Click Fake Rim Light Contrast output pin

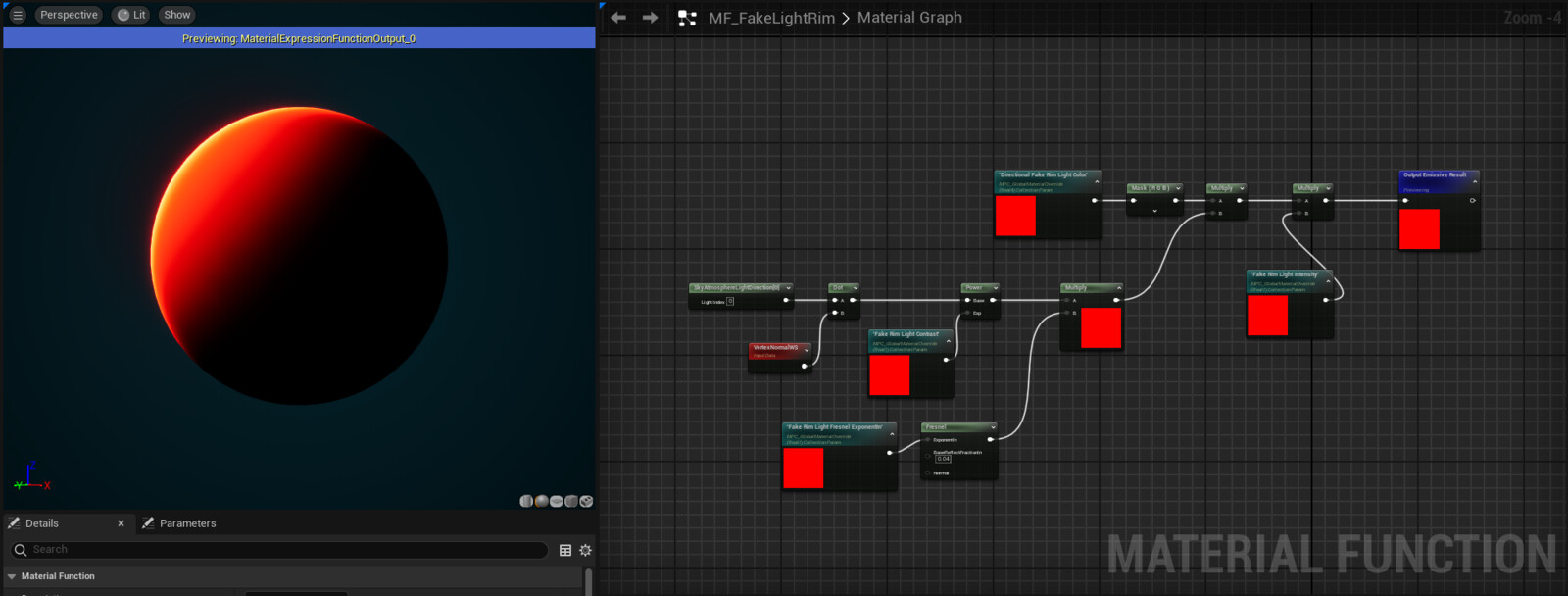[x=946, y=360]
